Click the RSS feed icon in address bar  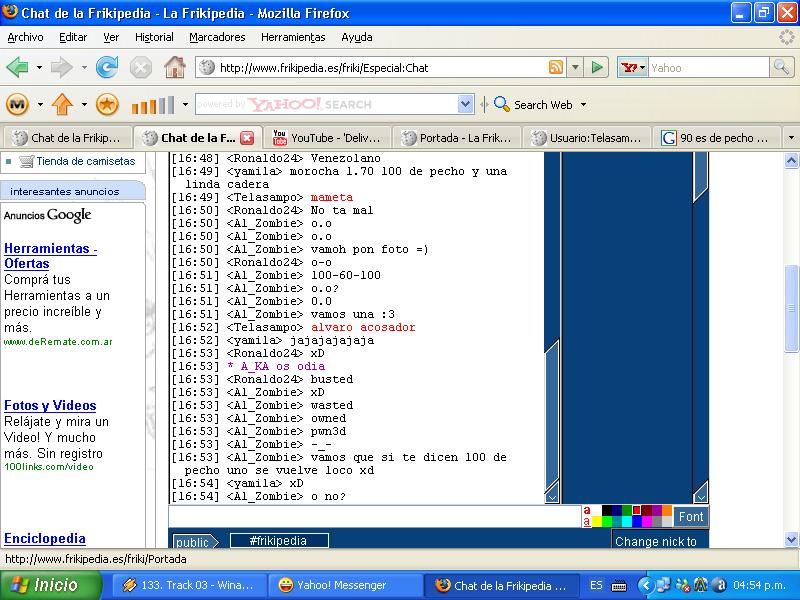tap(555, 68)
